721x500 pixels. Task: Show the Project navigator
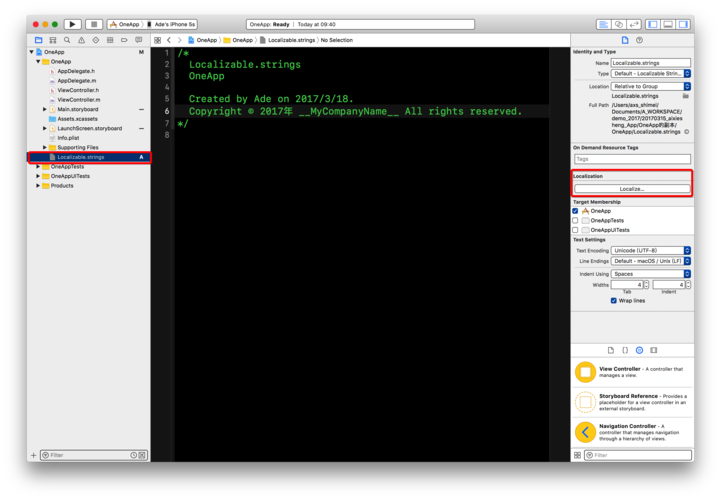point(39,40)
